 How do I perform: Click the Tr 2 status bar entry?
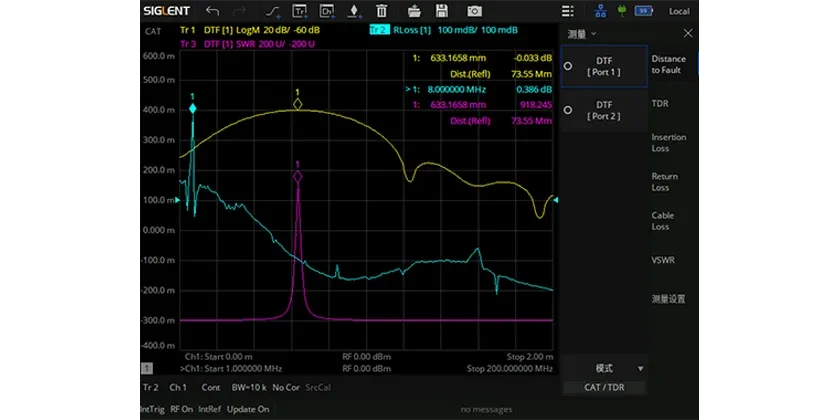tap(151, 387)
